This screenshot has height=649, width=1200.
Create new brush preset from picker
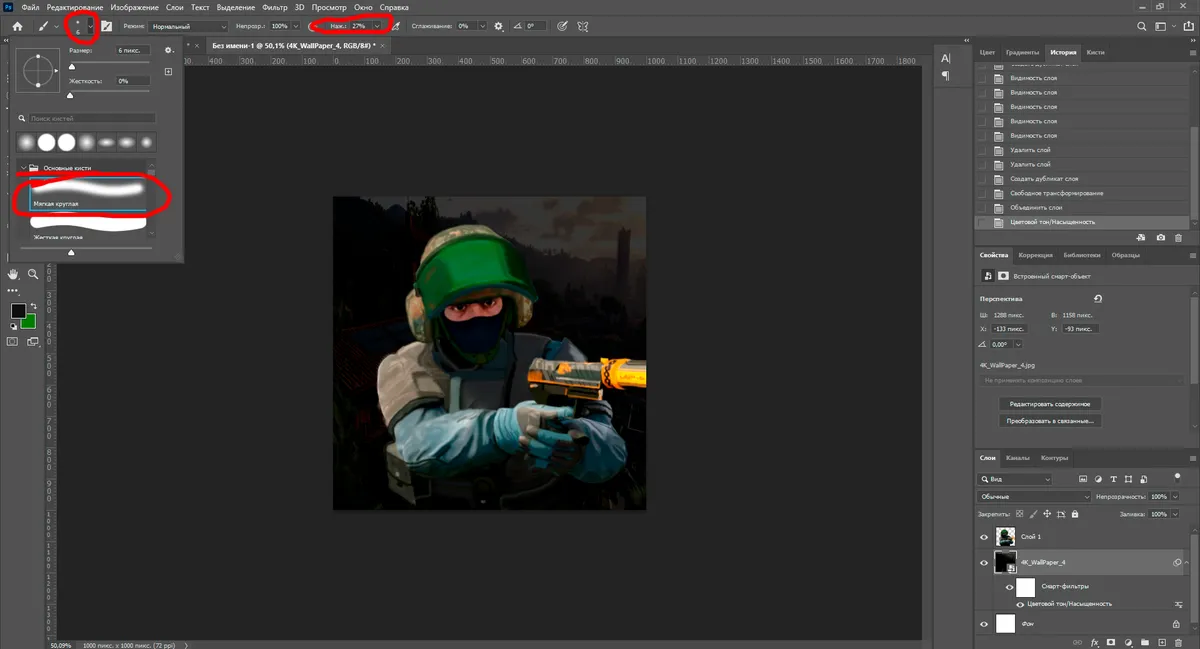coord(169,72)
